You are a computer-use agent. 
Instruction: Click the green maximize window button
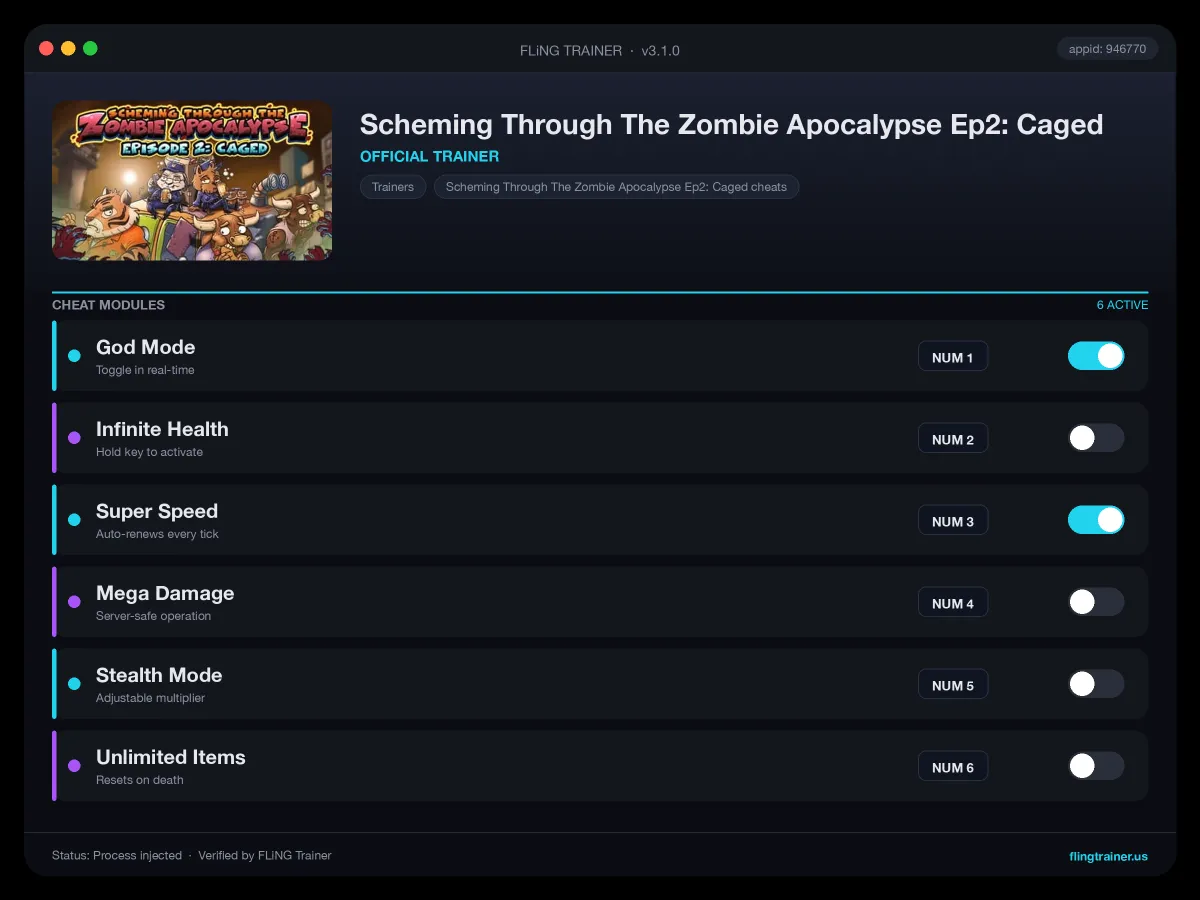[90, 48]
